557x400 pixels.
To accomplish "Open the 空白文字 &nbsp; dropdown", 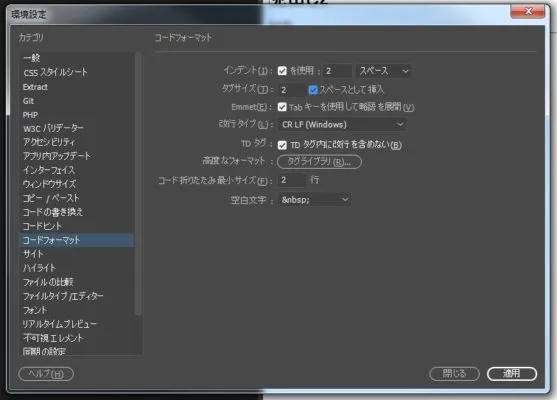I will click(314, 200).
